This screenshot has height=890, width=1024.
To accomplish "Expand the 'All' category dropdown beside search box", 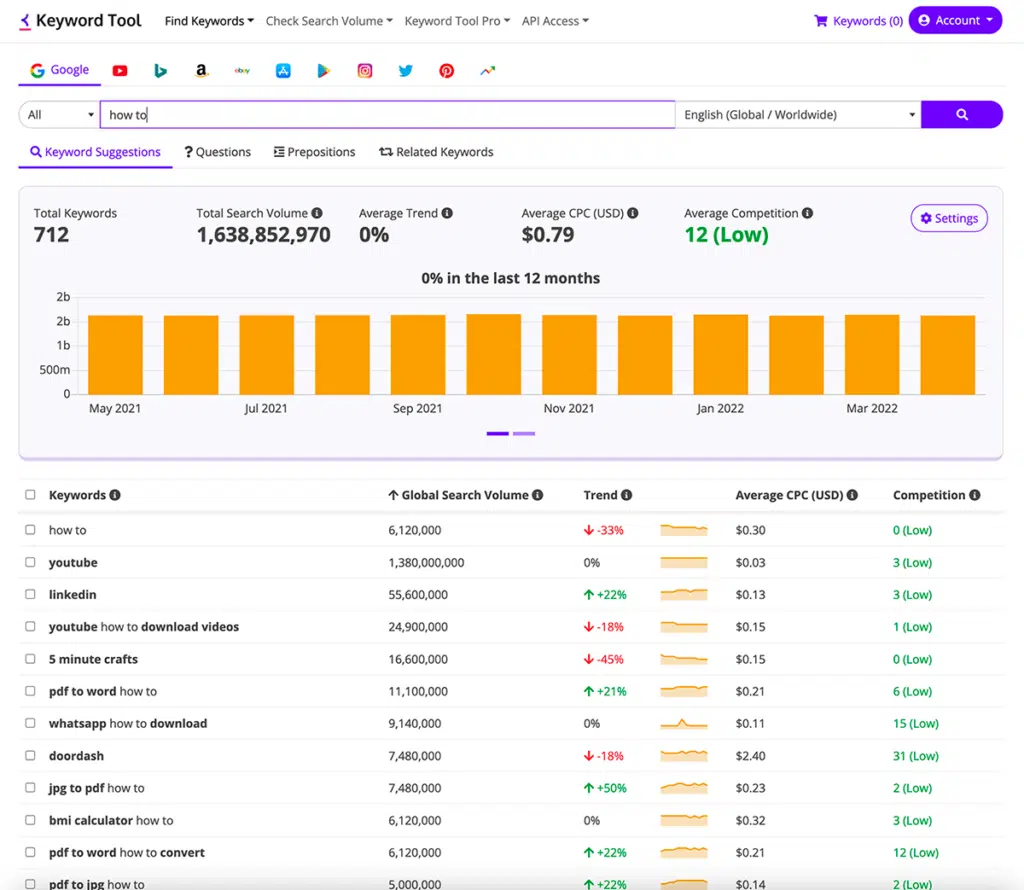I will pos(57,114).
